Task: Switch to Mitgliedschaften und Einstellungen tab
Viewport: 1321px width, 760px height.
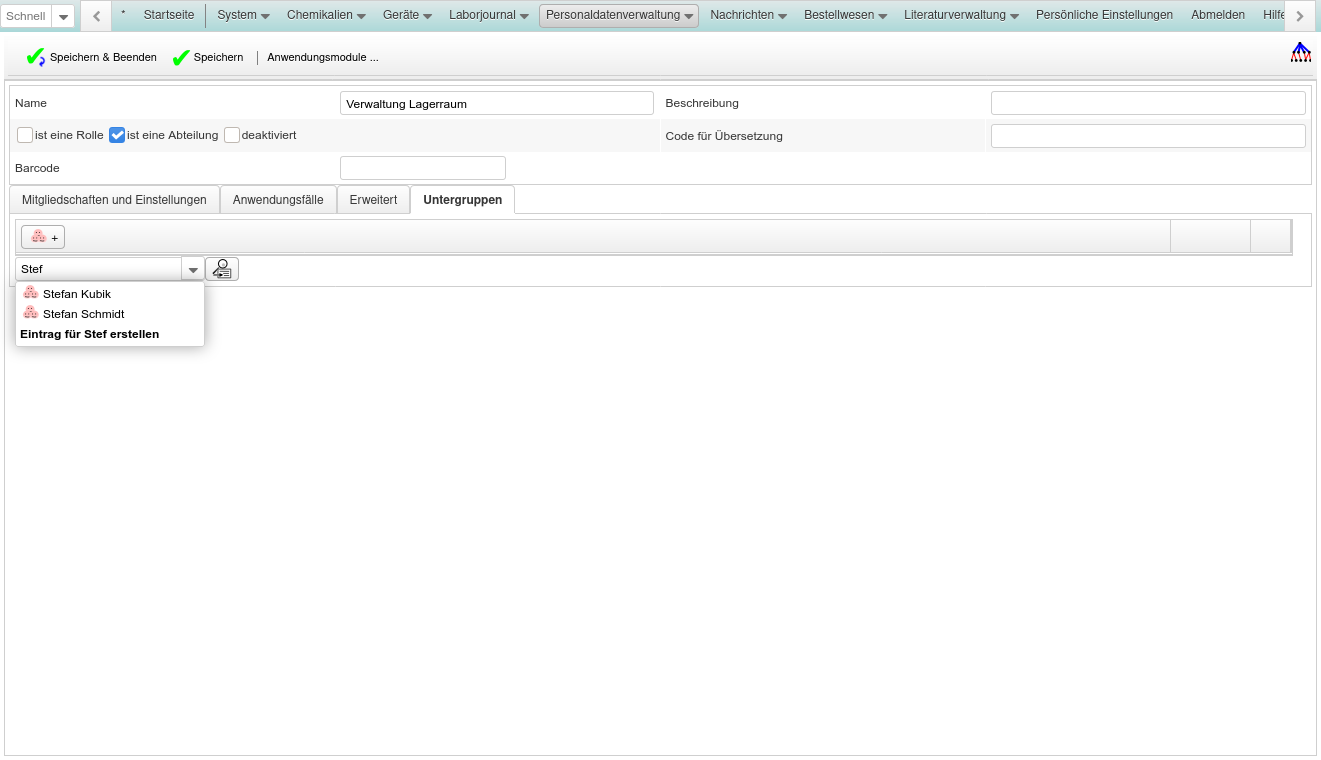Action: (x=114, y=200)
